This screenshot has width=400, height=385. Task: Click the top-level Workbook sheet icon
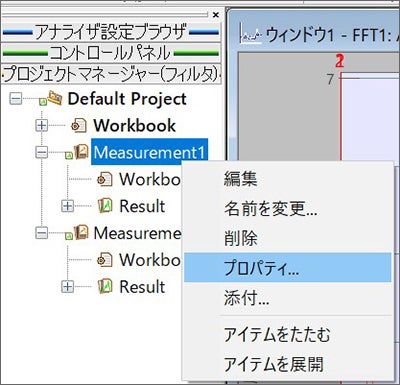(79, 126)
